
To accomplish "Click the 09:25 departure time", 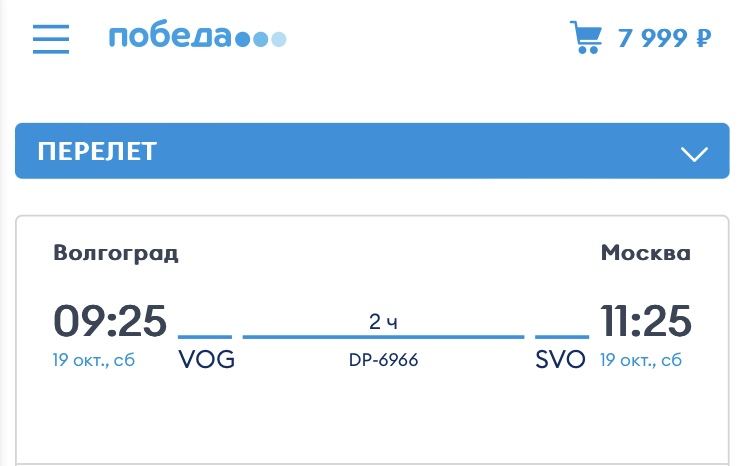I will click(x=110, y=321).
